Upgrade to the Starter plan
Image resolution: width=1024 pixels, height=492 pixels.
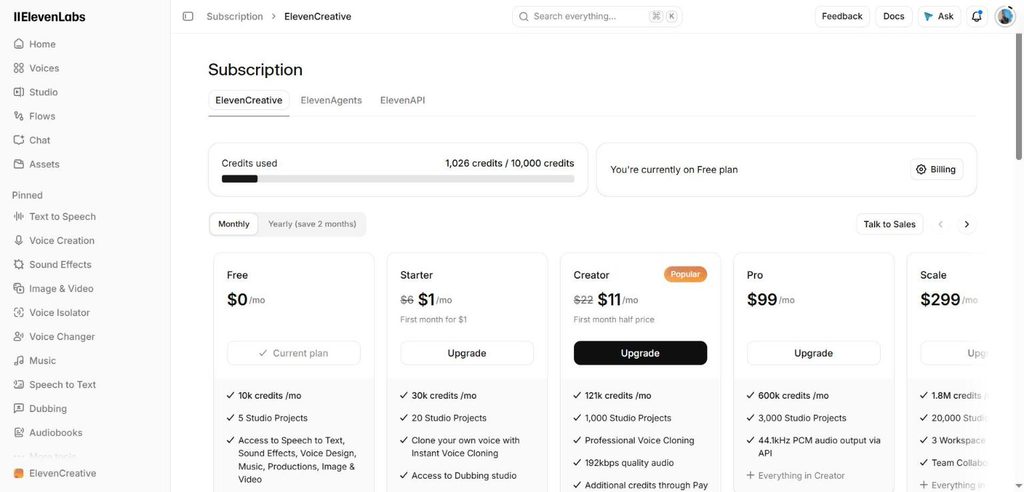467,353
